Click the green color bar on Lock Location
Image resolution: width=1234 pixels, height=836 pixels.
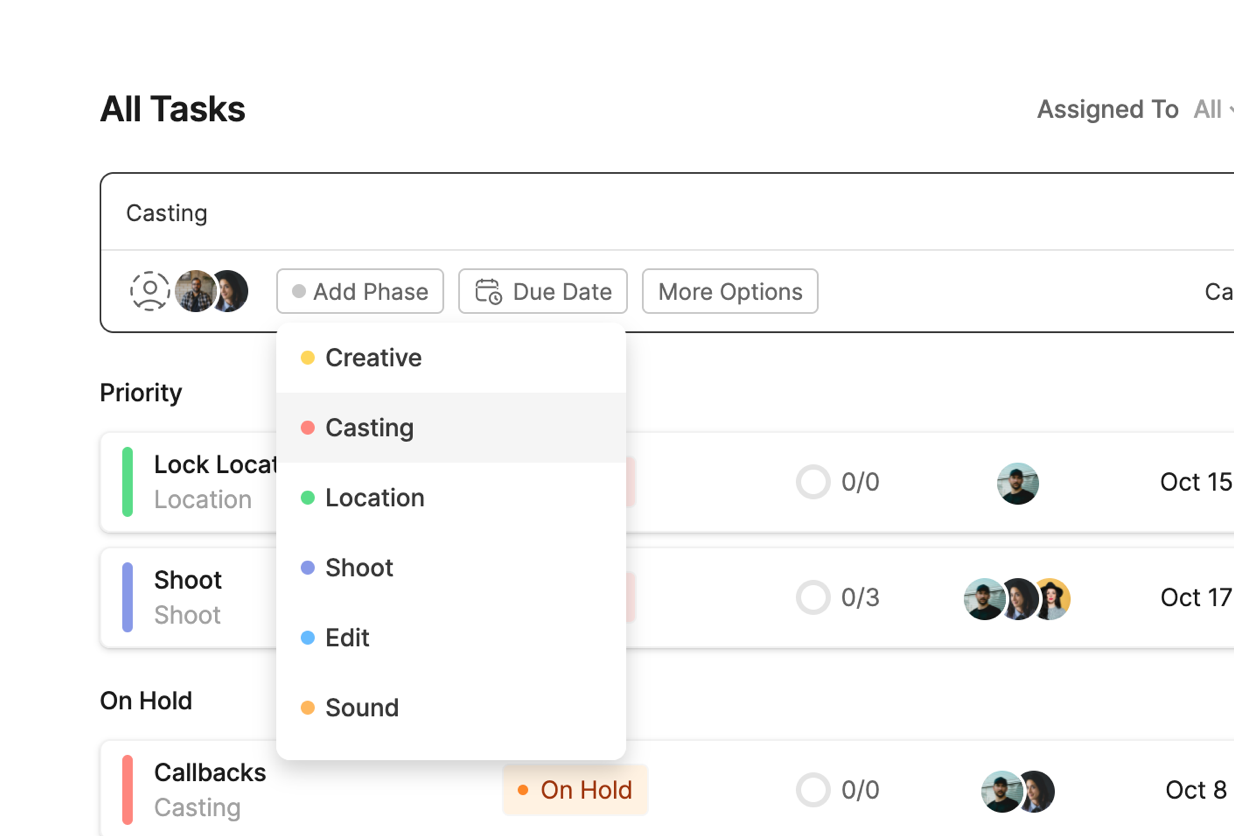(128, 482)
